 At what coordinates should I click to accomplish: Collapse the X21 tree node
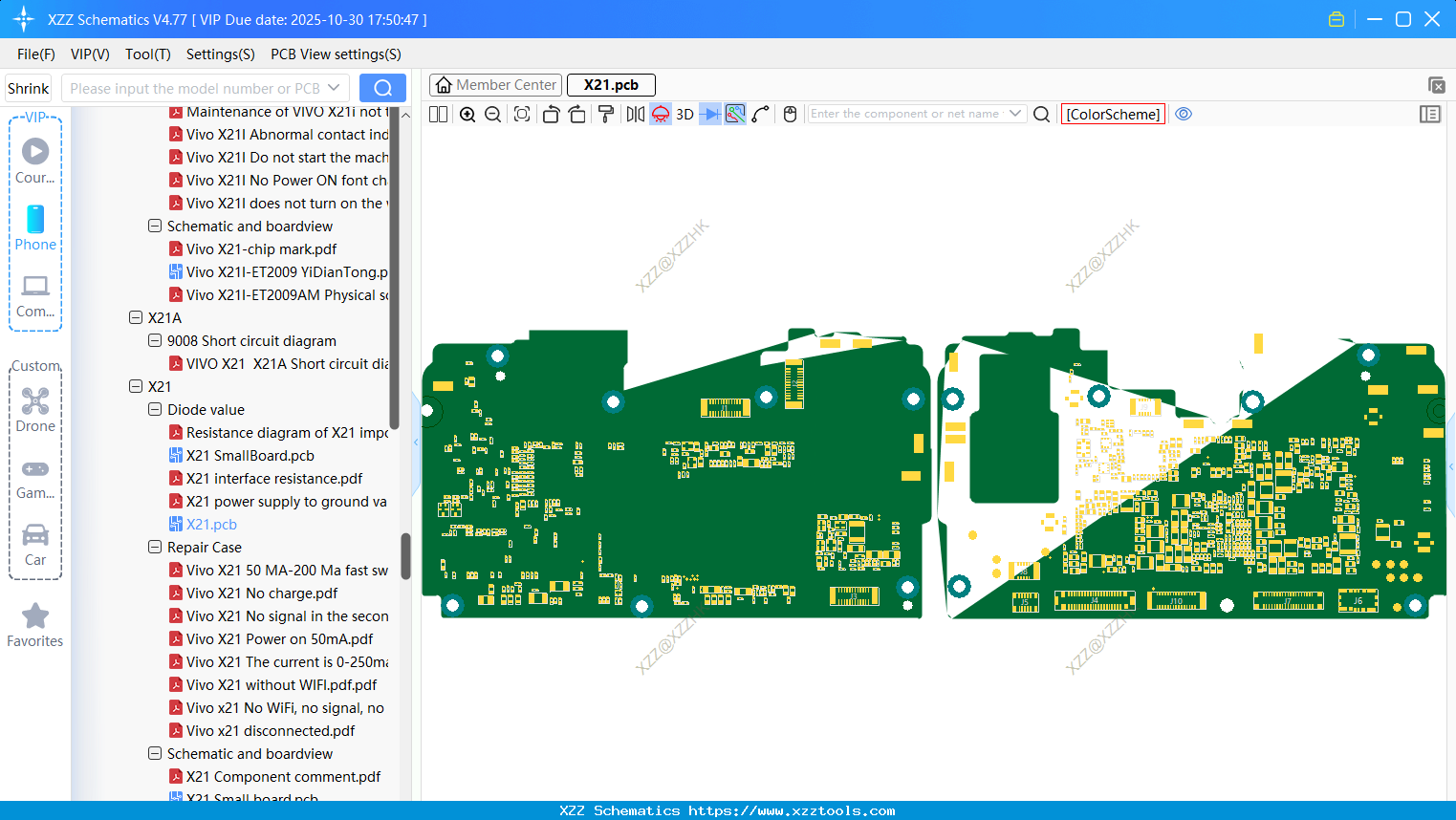[x=136, y=386]
